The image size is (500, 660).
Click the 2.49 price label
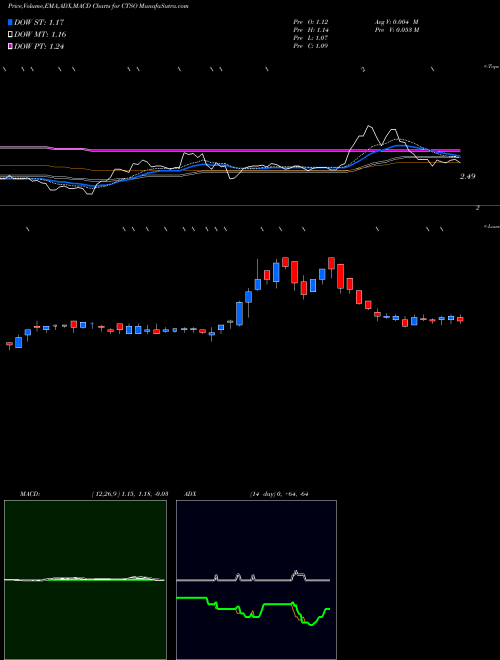pyautogui.click(x=467, y=176)
